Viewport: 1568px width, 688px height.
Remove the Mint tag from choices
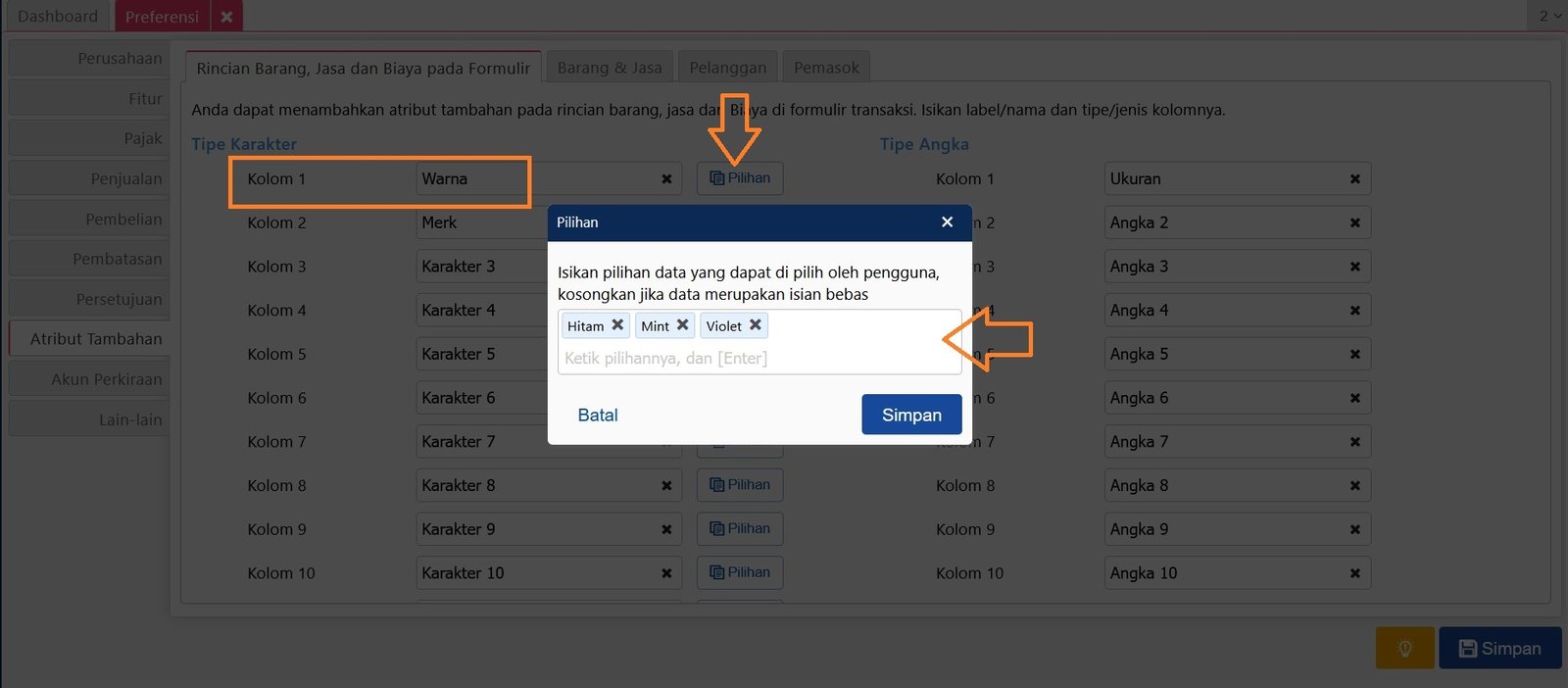(683, 325)
